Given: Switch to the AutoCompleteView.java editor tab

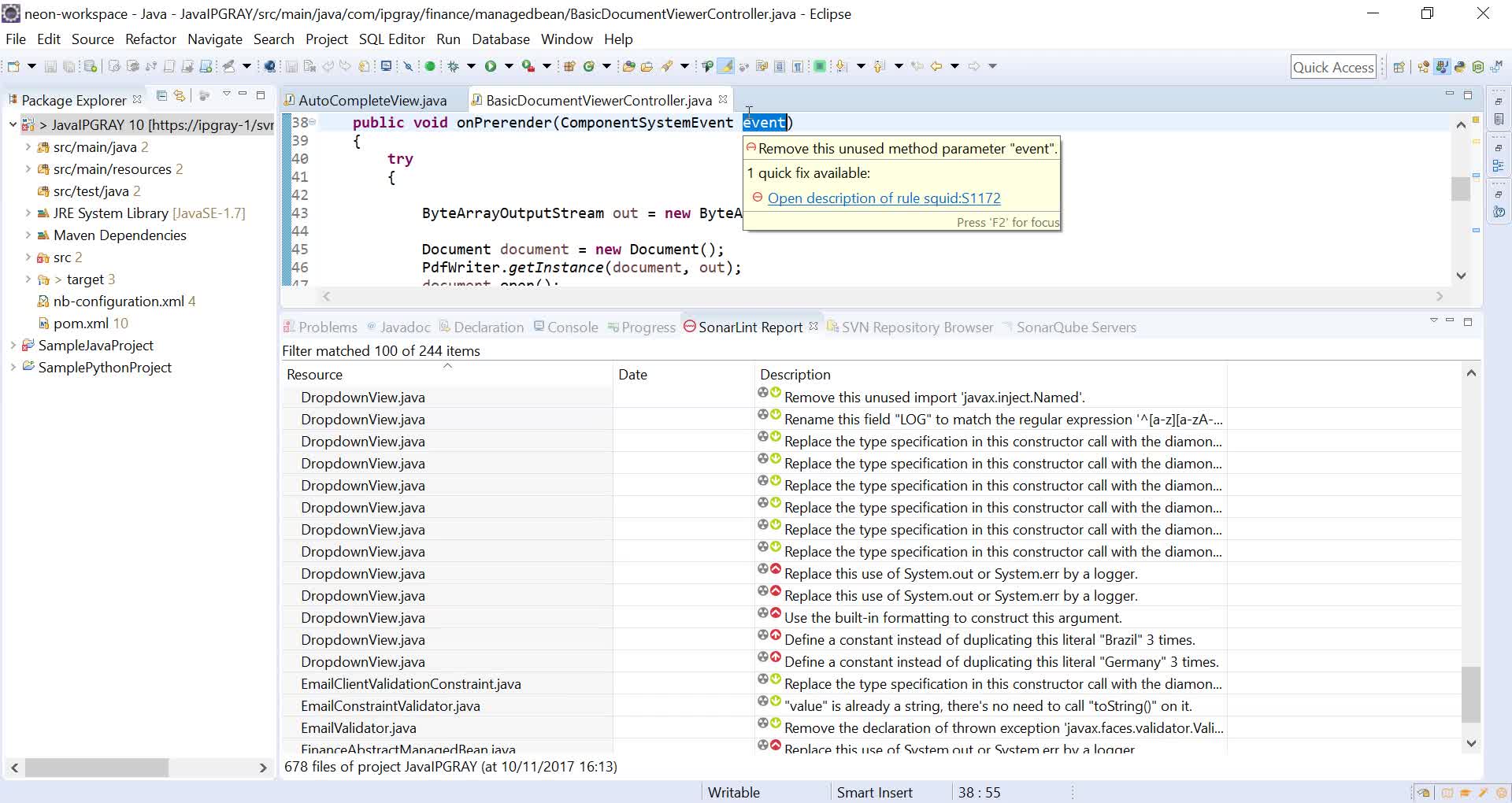Looking at the screenshot, I should [373, 100].
